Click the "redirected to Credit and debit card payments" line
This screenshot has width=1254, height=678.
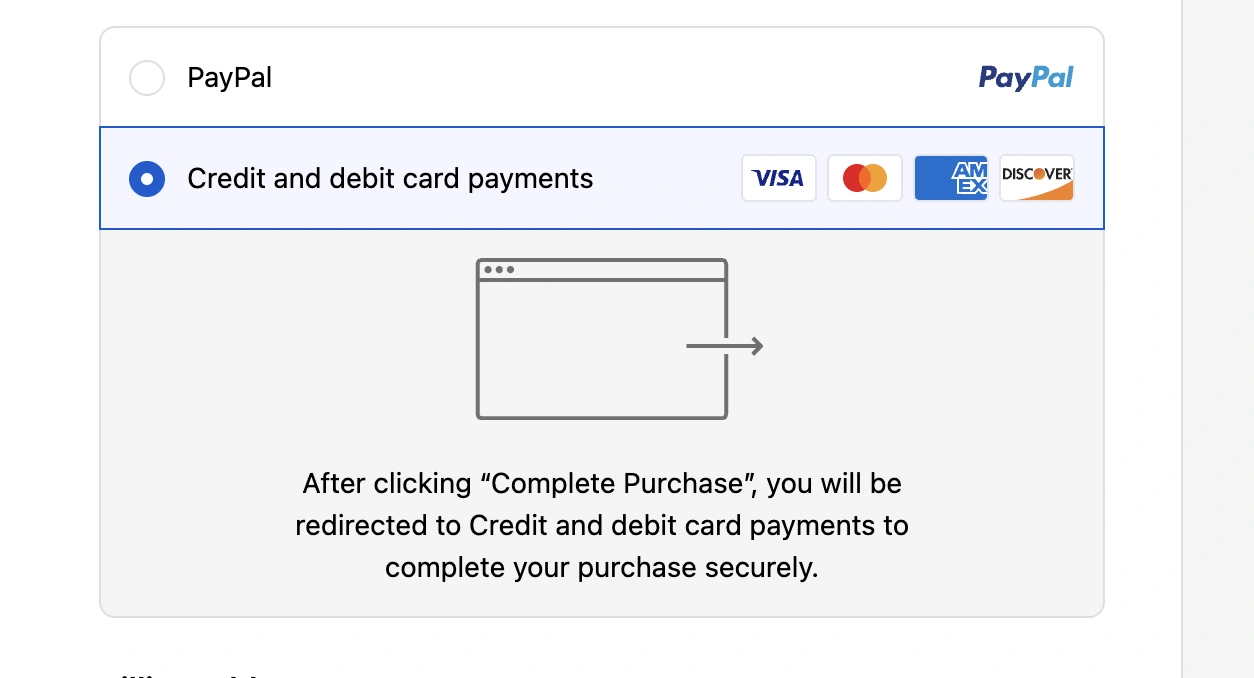click(x=601, y=526)
